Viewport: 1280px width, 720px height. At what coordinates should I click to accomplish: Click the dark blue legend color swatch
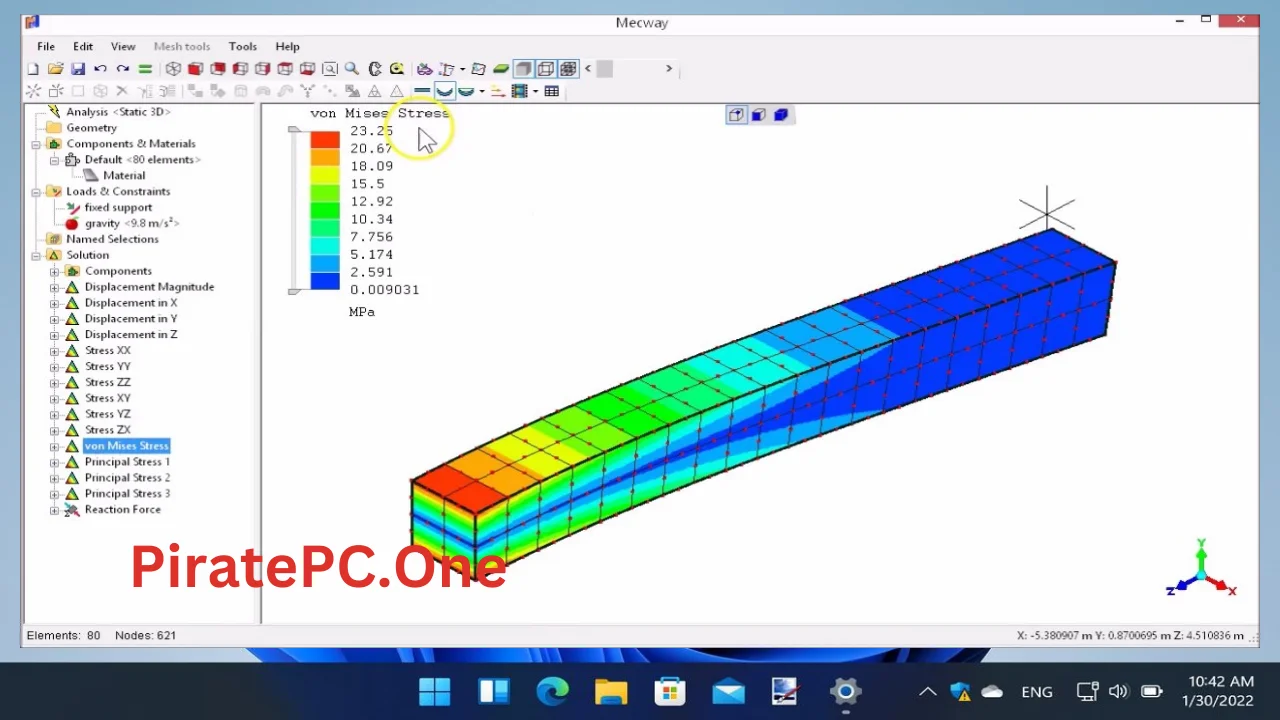325,281
